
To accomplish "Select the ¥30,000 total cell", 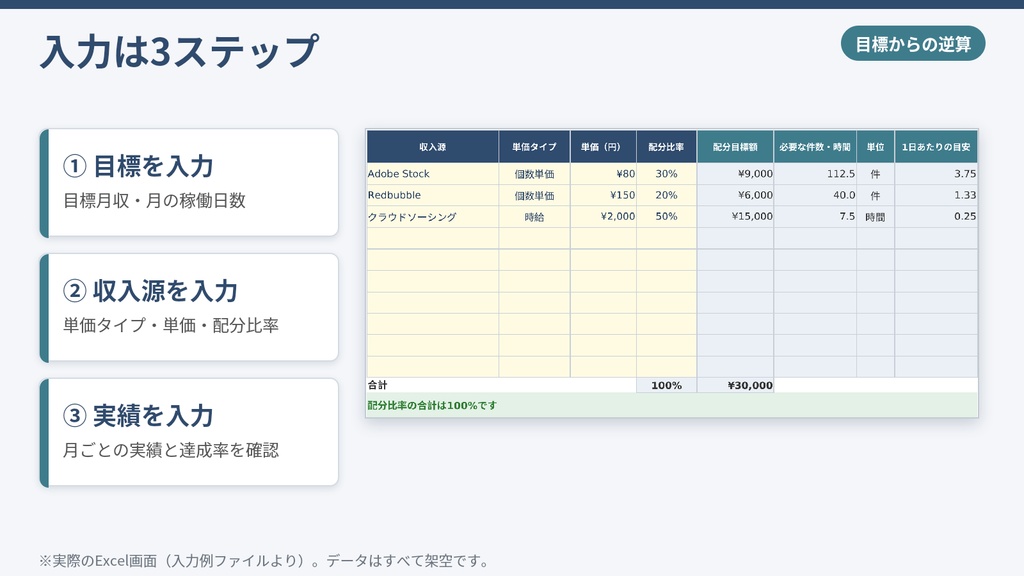I will 735,385.
